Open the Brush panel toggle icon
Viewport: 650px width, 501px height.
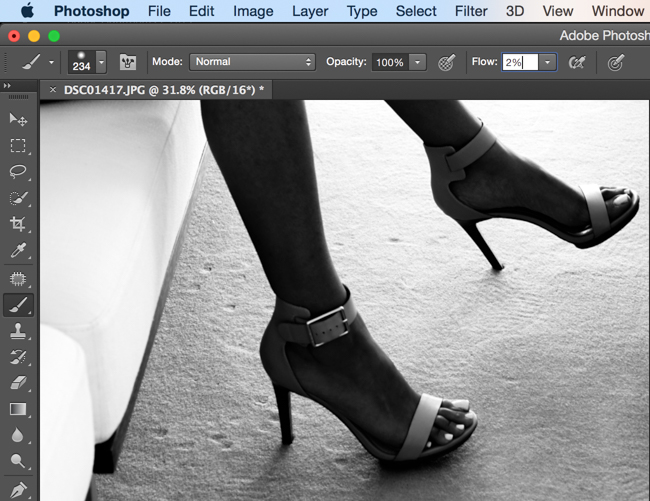click(128, 63)
